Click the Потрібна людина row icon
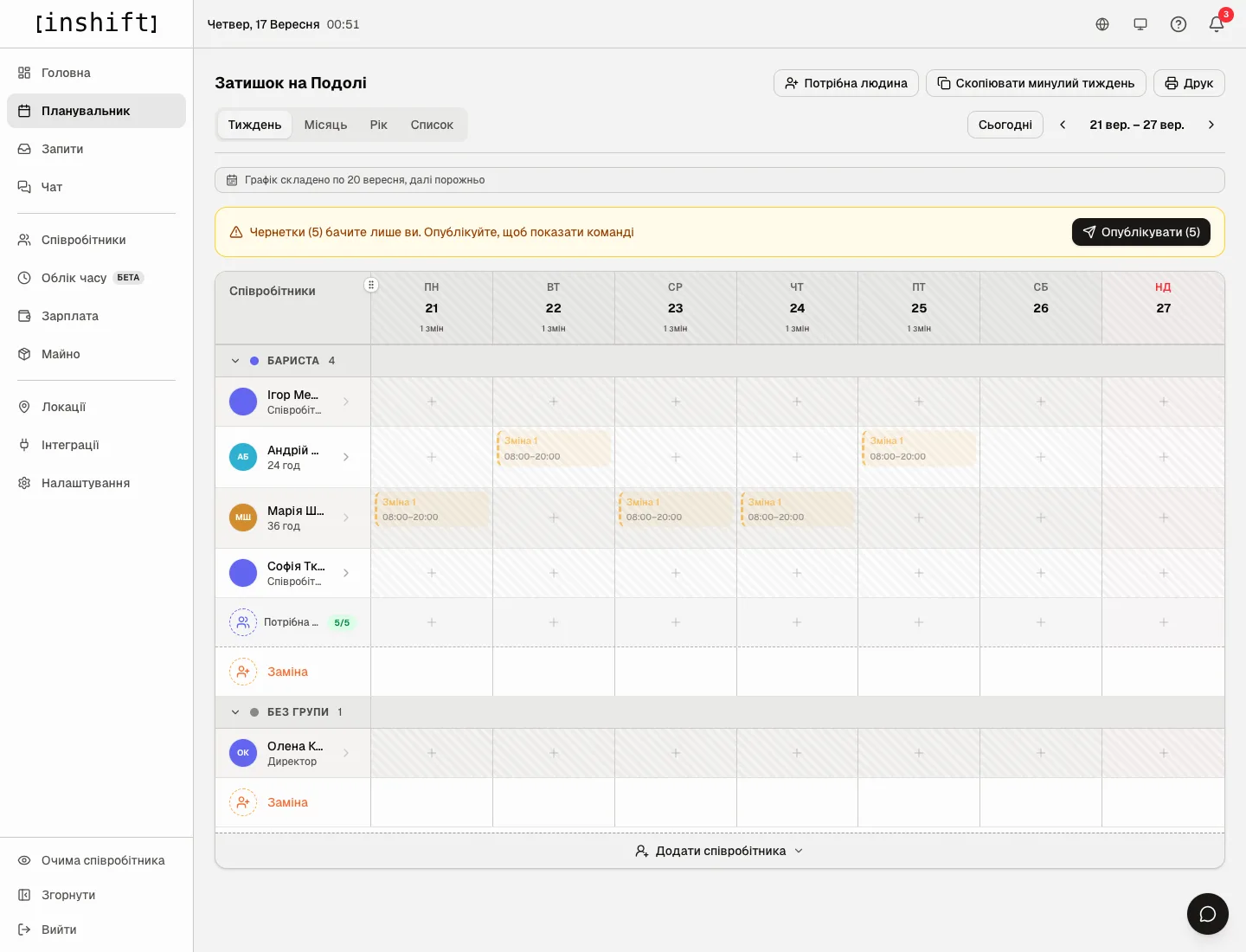This screenshot has width=1246, height=952. coord(243,622)
